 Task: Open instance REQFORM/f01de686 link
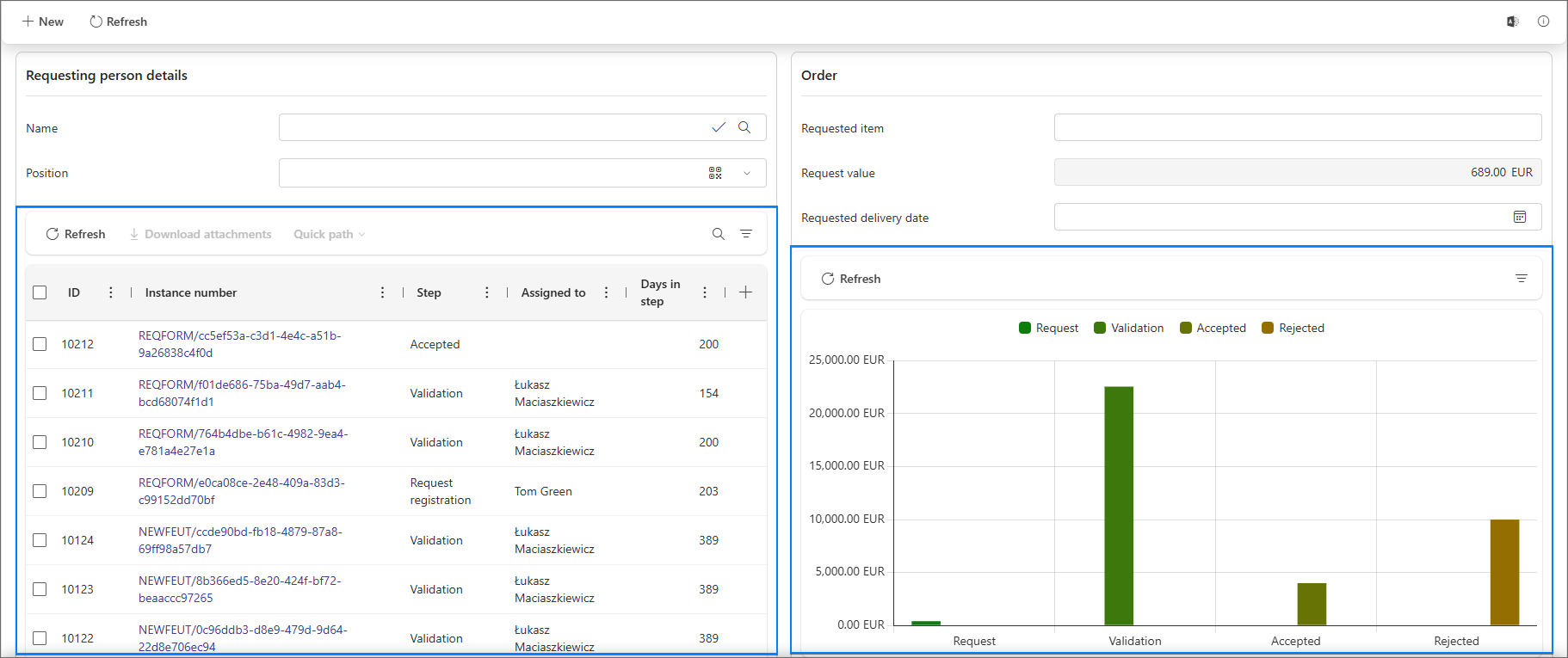pos(242,393)
